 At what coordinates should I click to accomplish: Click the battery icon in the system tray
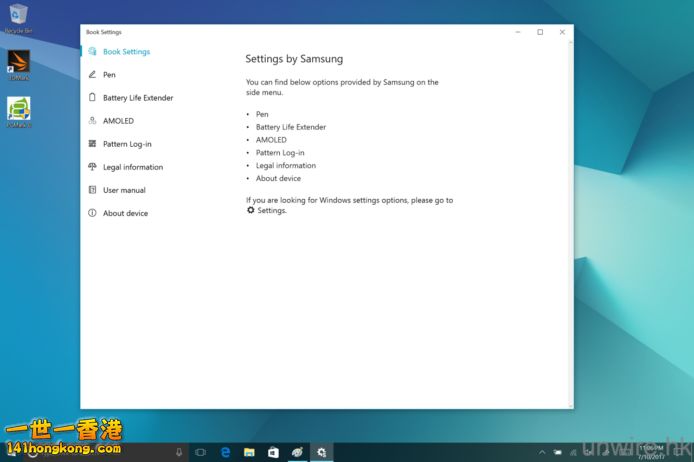click(558, 452)
